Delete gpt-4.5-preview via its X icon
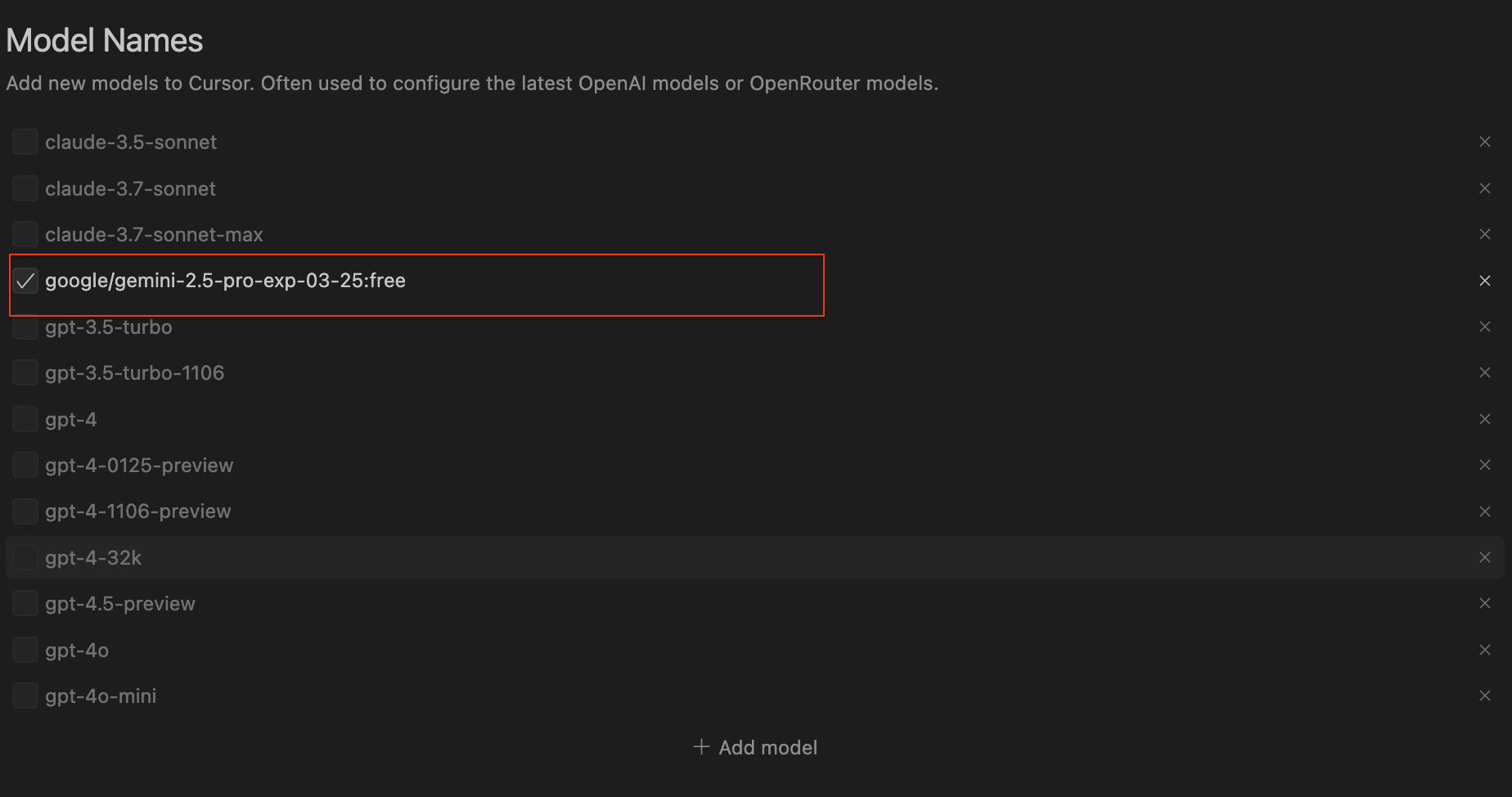 pos(1485,603)
